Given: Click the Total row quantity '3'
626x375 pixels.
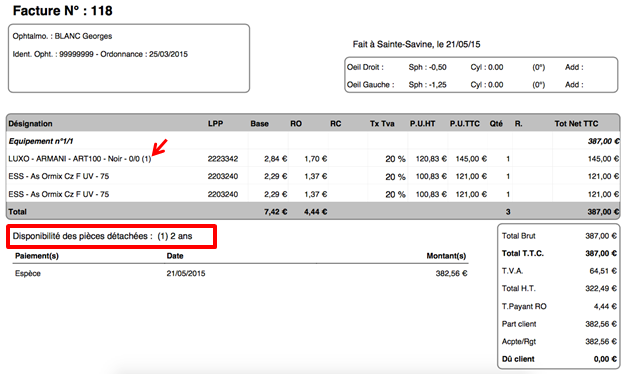Looking at the screenshot, I should [508, 212].
